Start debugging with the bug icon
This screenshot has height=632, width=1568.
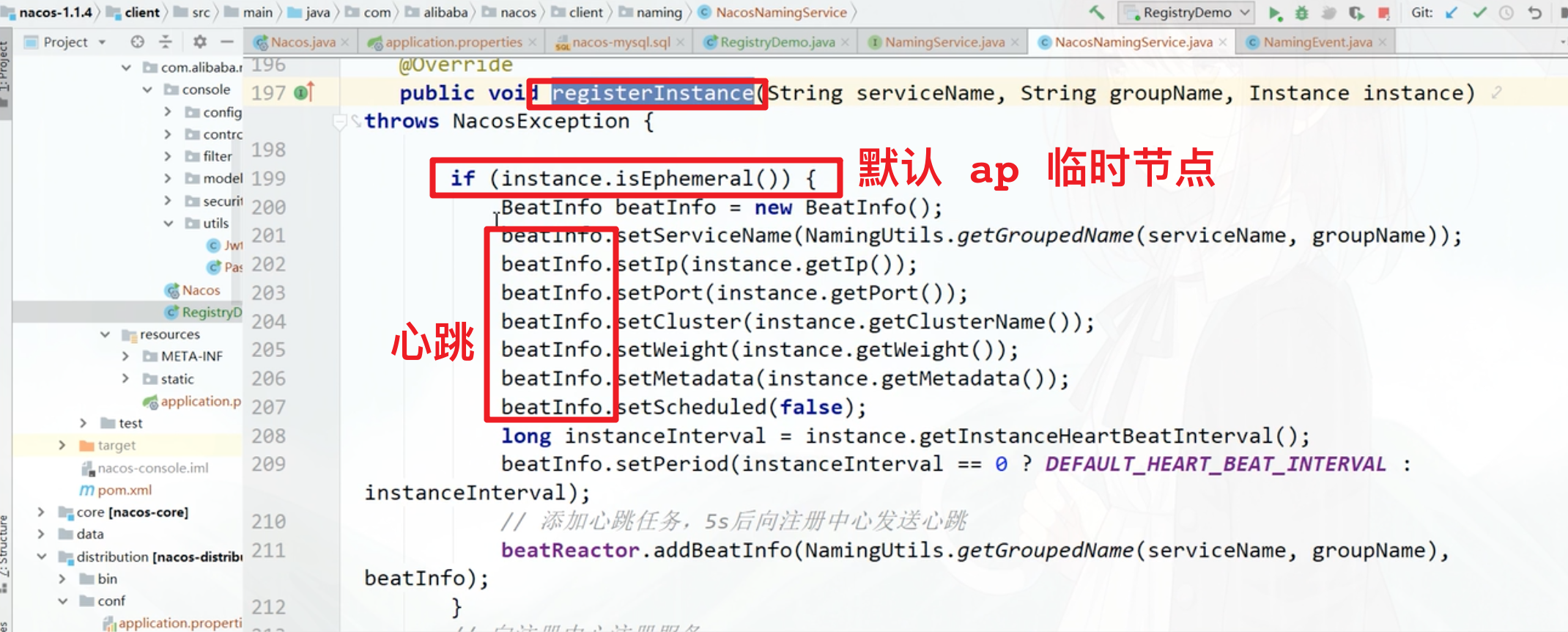pyautogui.click(x=1302, y=13)
